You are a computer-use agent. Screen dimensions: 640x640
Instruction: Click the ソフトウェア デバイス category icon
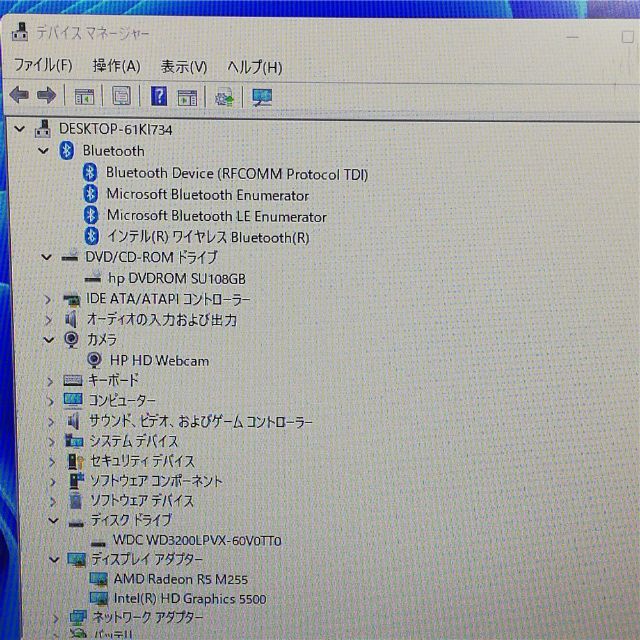click(x=76, y=500)
